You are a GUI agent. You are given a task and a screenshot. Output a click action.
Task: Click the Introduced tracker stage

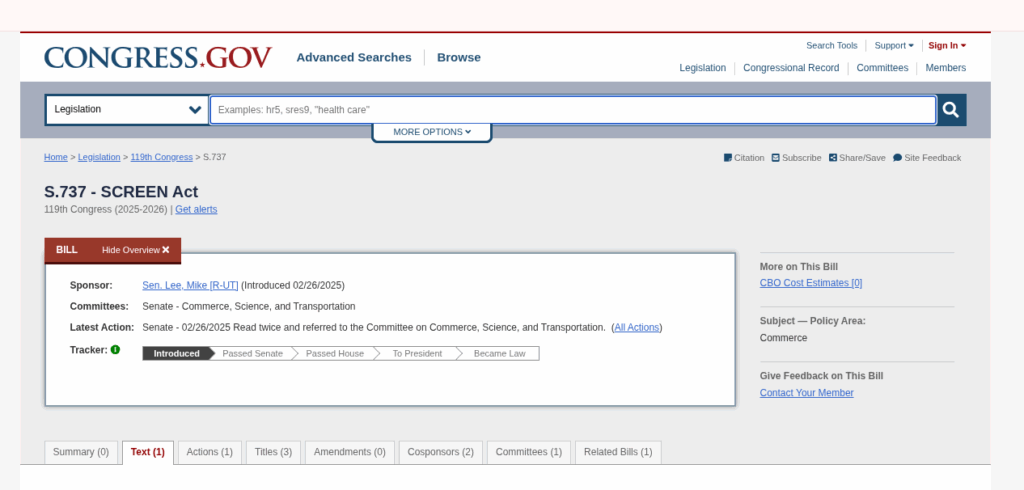pos(177,353)
